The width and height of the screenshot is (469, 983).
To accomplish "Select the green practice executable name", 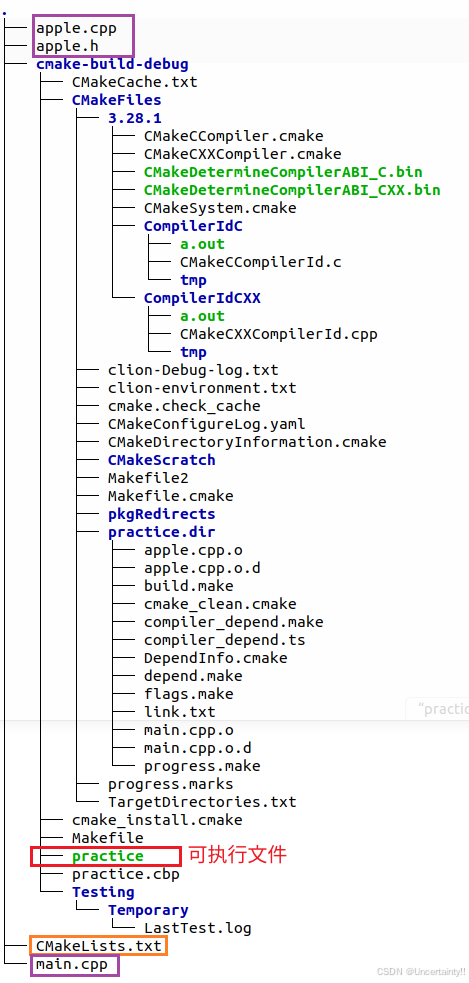I will [108, 856].
